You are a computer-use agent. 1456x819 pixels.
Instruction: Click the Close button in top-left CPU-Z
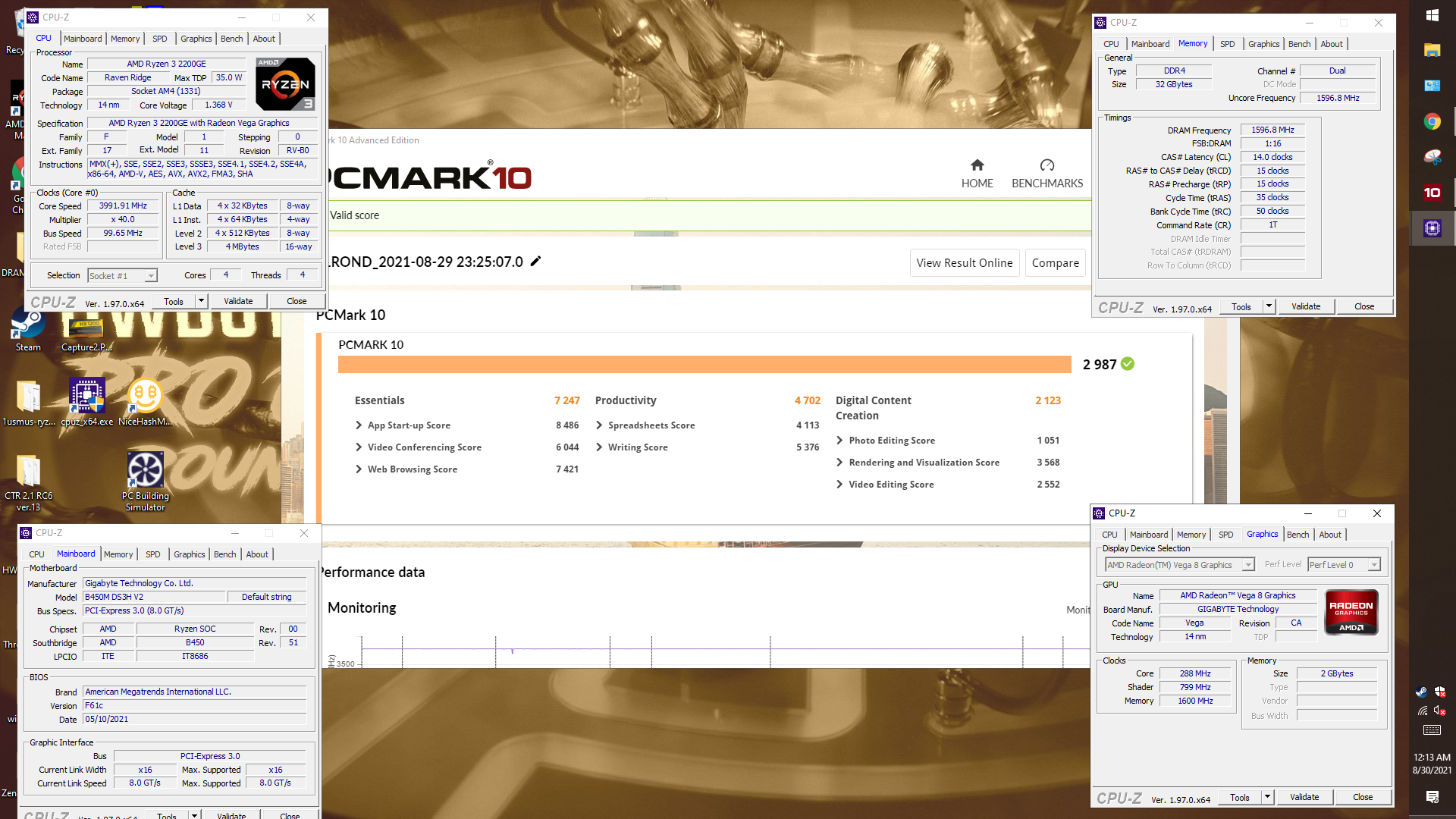297,301
